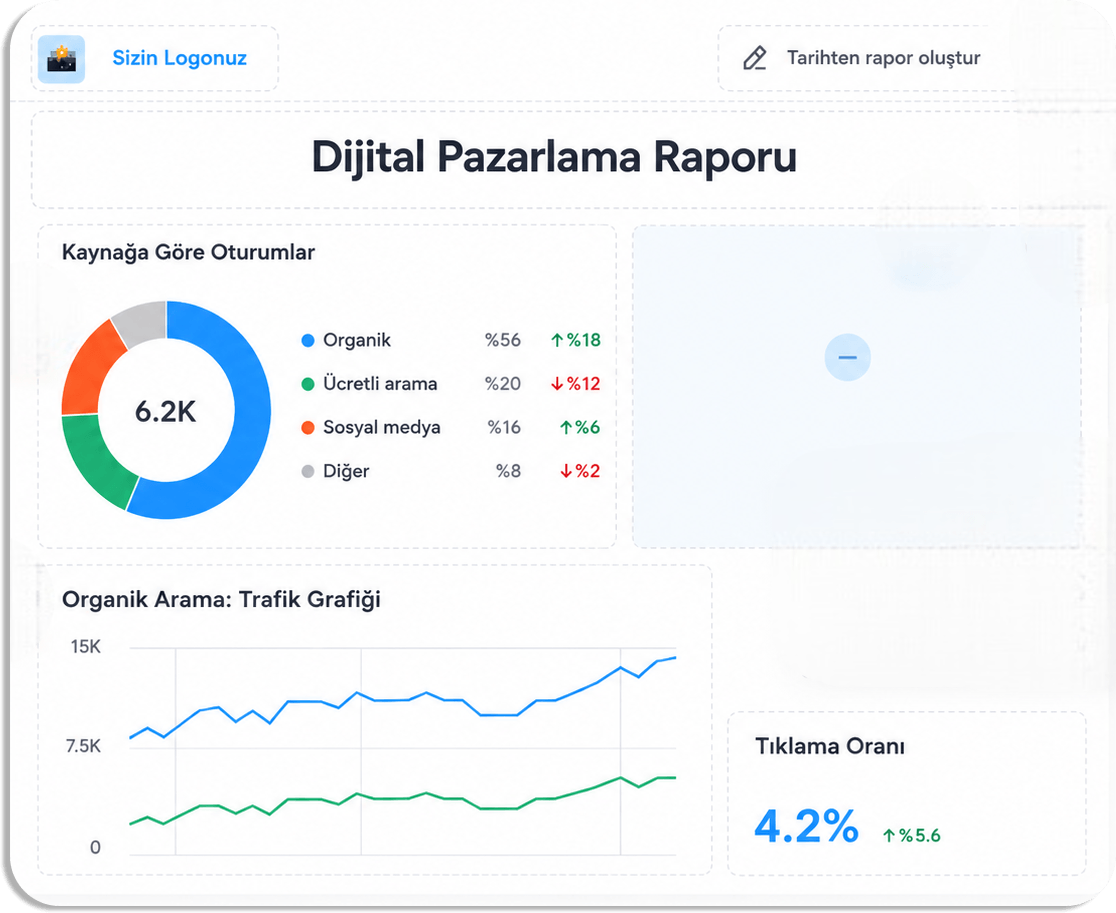Click the round minus button in empty widget
This screenshot has width=1116, height=913.
[x=847, y=357]
